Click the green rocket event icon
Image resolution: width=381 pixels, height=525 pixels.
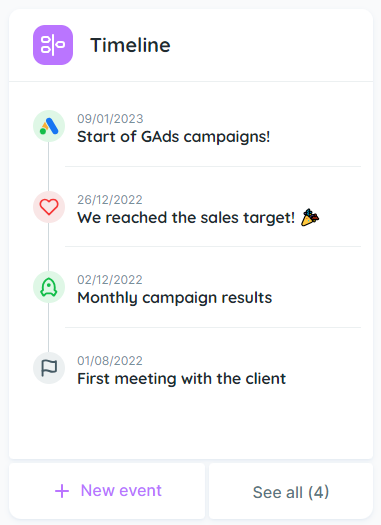click(49, 287)
